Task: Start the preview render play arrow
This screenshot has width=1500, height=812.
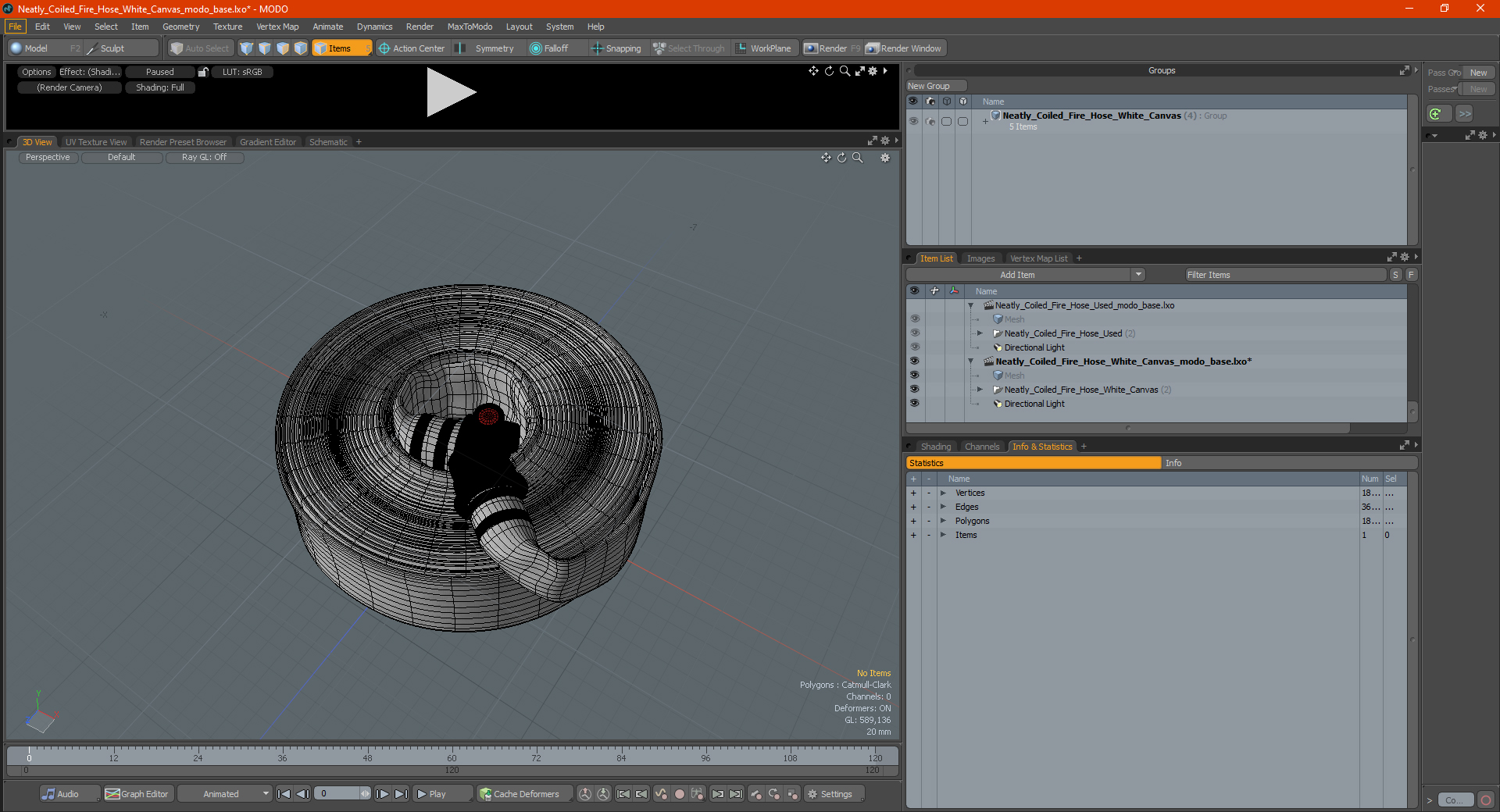Action: [451, 92]
